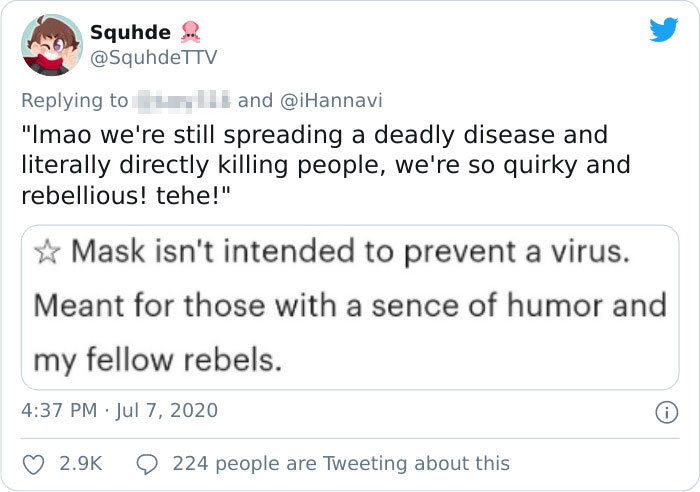Click the "my fellow rebels" line
This screenshot has width=700, height=492.
(x=157, y=360)
